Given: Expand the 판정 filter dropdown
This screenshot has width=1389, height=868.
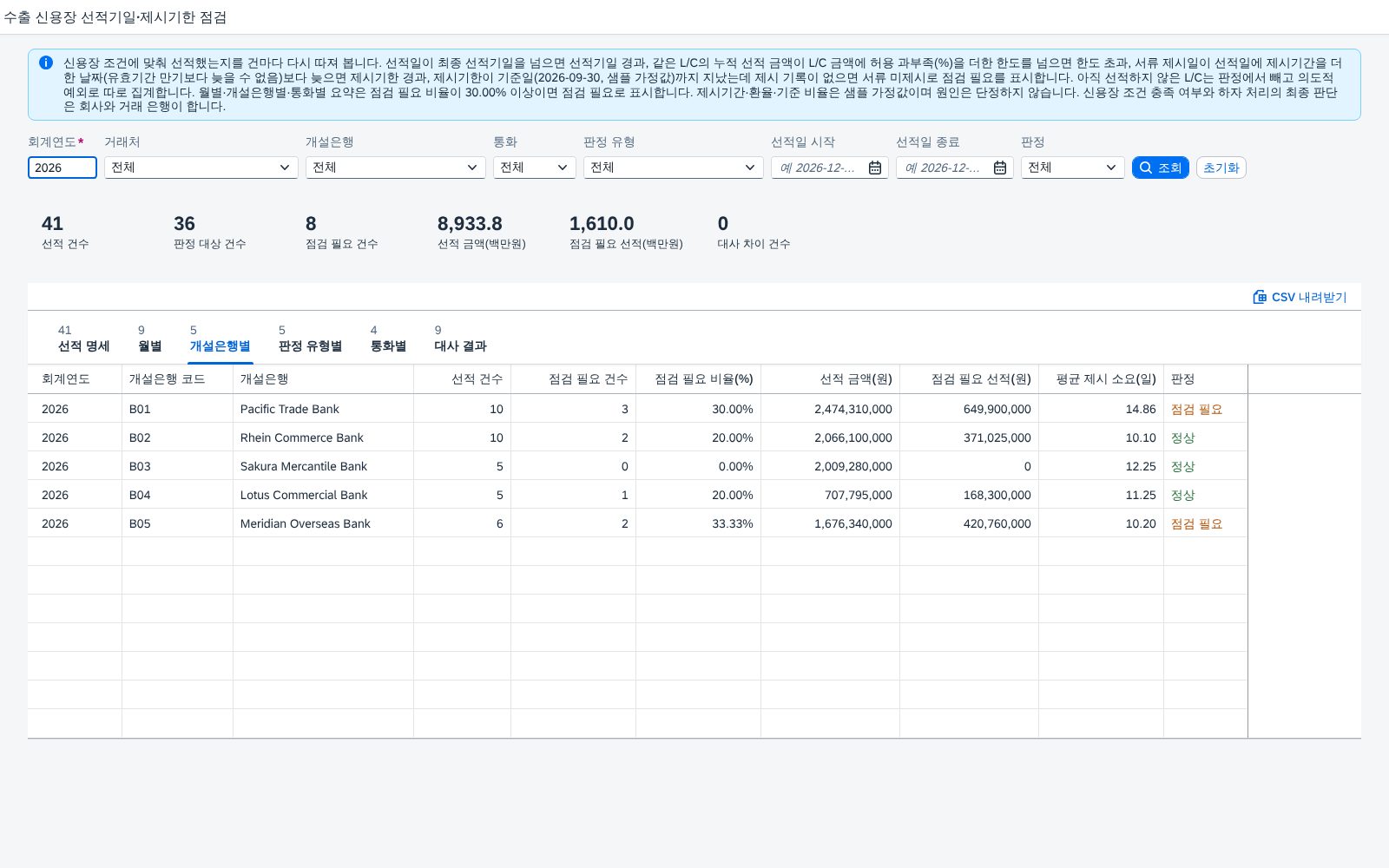Looking at the screenshot, I should [1111, 168].
